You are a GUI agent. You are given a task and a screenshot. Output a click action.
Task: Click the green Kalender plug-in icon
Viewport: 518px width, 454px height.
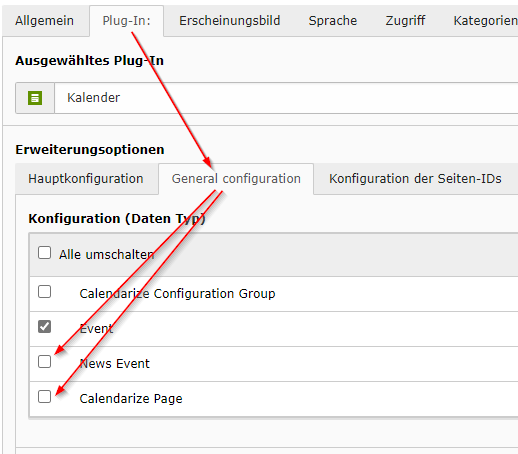pos(35,98)
